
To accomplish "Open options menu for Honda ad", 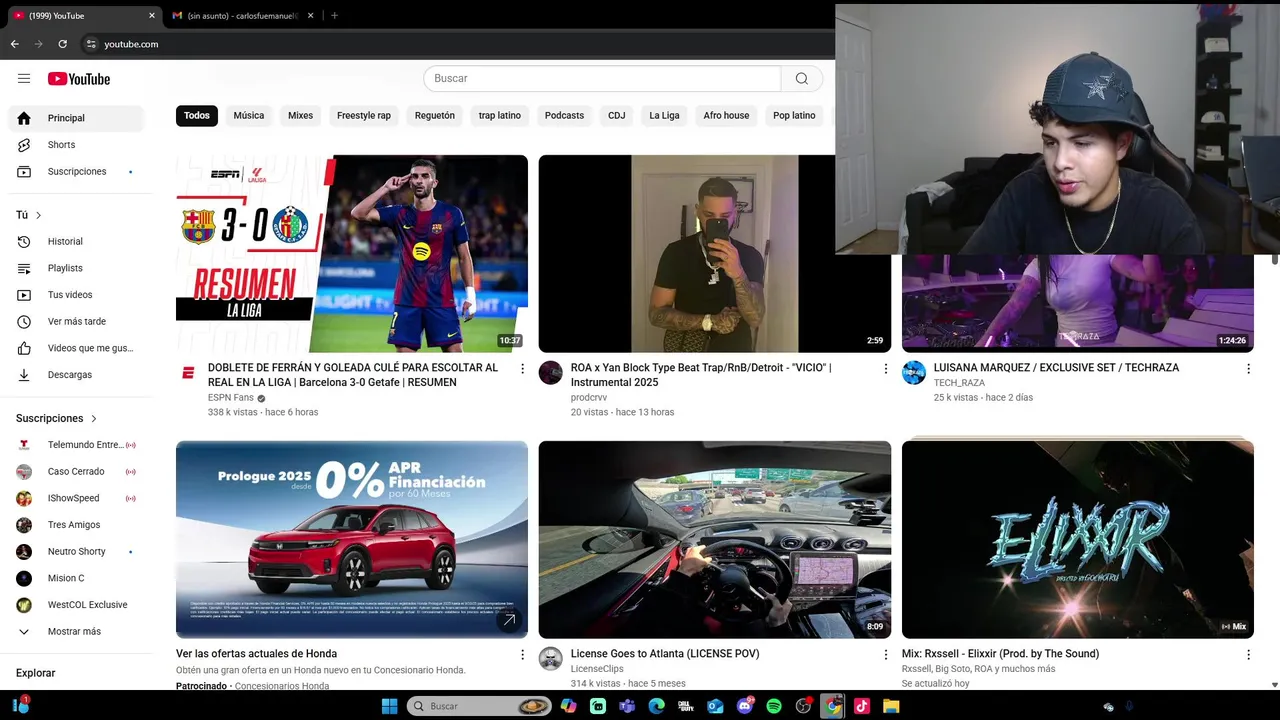I will [522, 655].
